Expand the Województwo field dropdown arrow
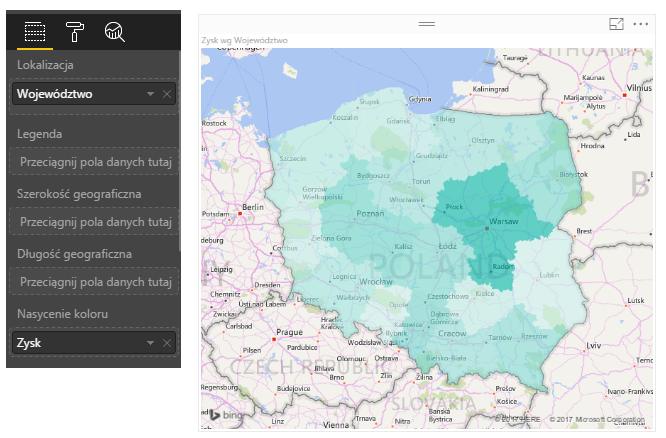Viewport: 666px width, 438px height. (x=150, y=94)
